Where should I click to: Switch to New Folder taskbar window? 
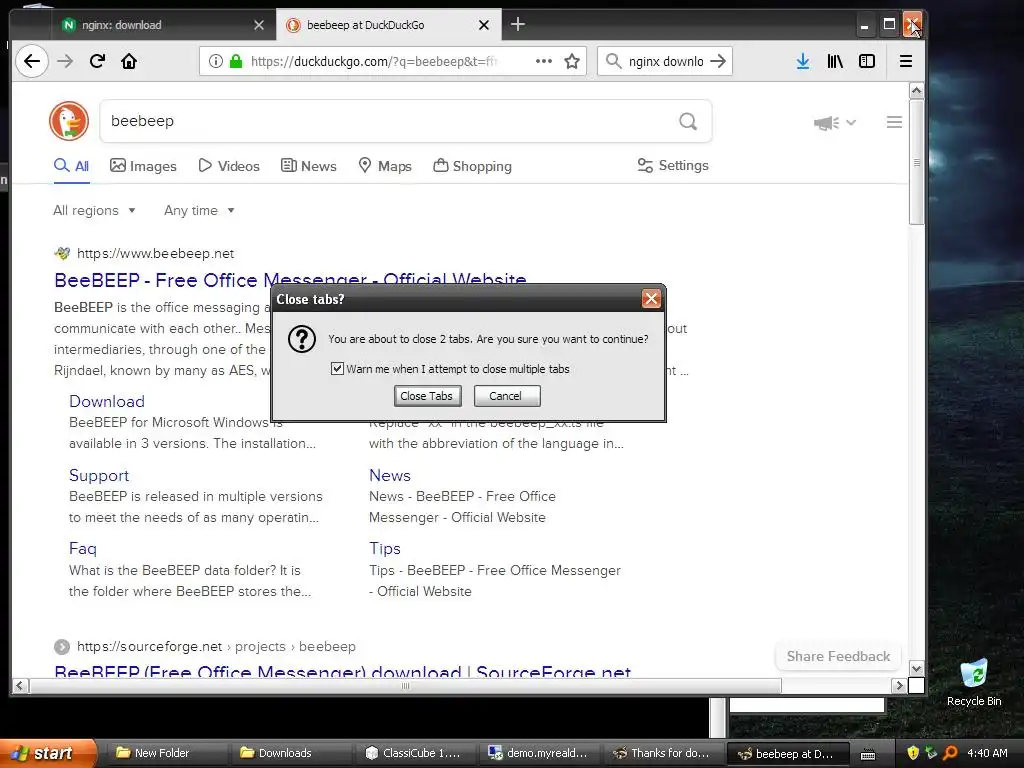[165, 753]
